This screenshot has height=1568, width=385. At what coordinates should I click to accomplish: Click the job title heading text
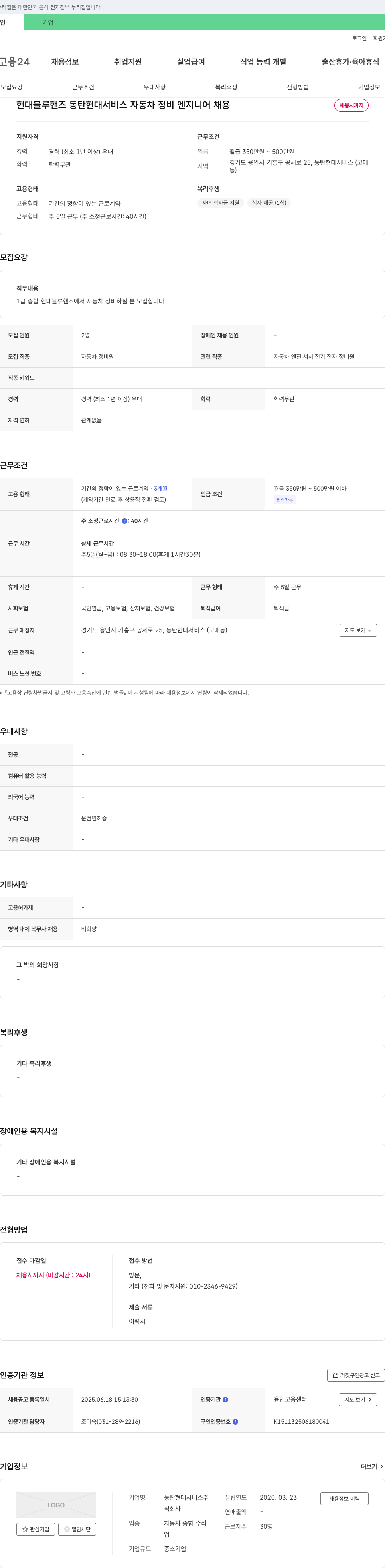click(123, 105)
